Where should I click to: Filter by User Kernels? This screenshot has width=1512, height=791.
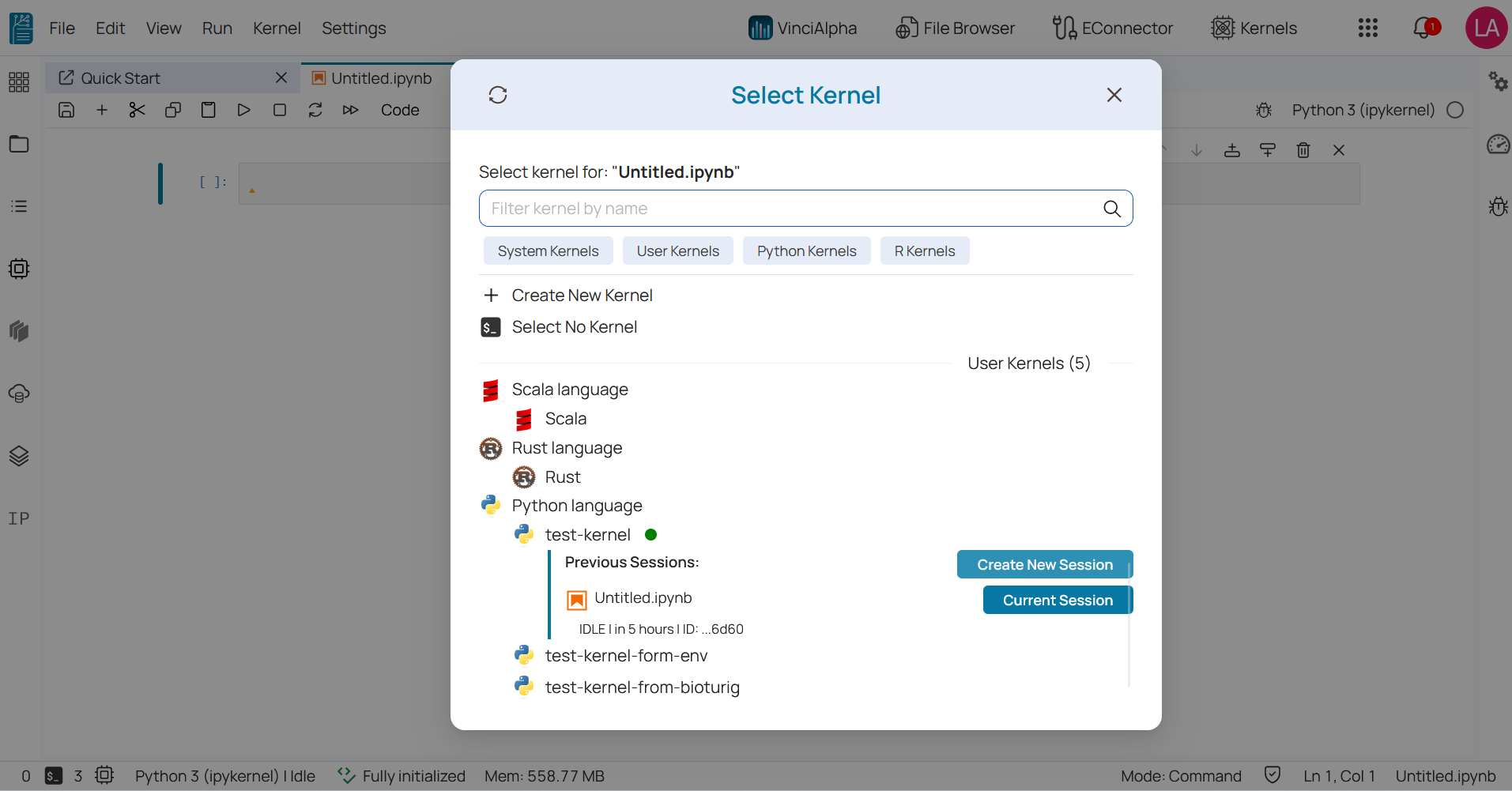pyautogui.click(x=678, y=251)
